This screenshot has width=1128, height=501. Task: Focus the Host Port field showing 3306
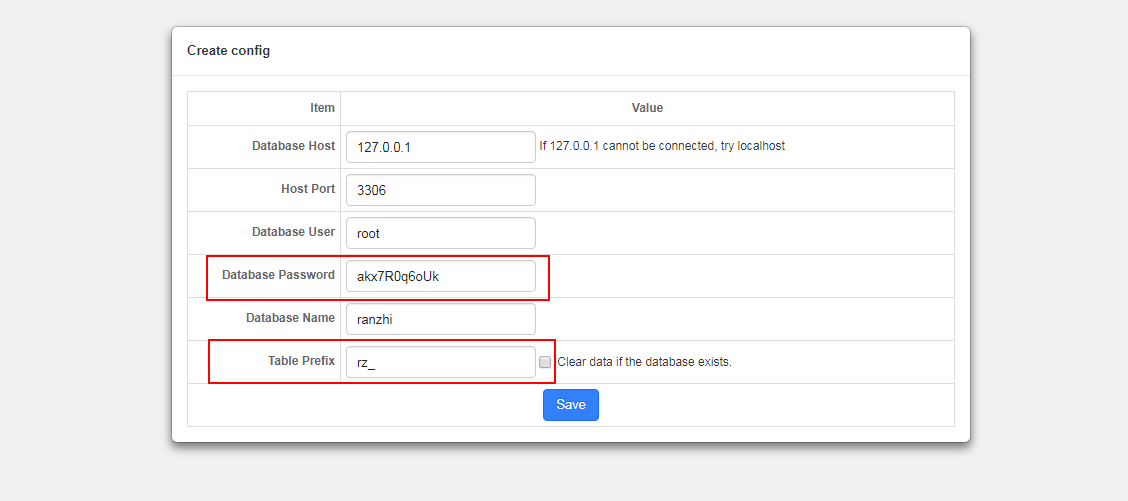(440, 190)
